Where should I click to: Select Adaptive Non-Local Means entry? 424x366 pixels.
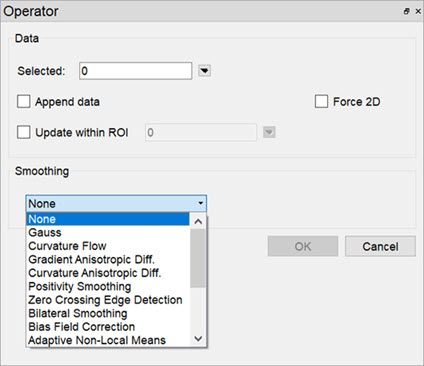click(x=108, y=340)
